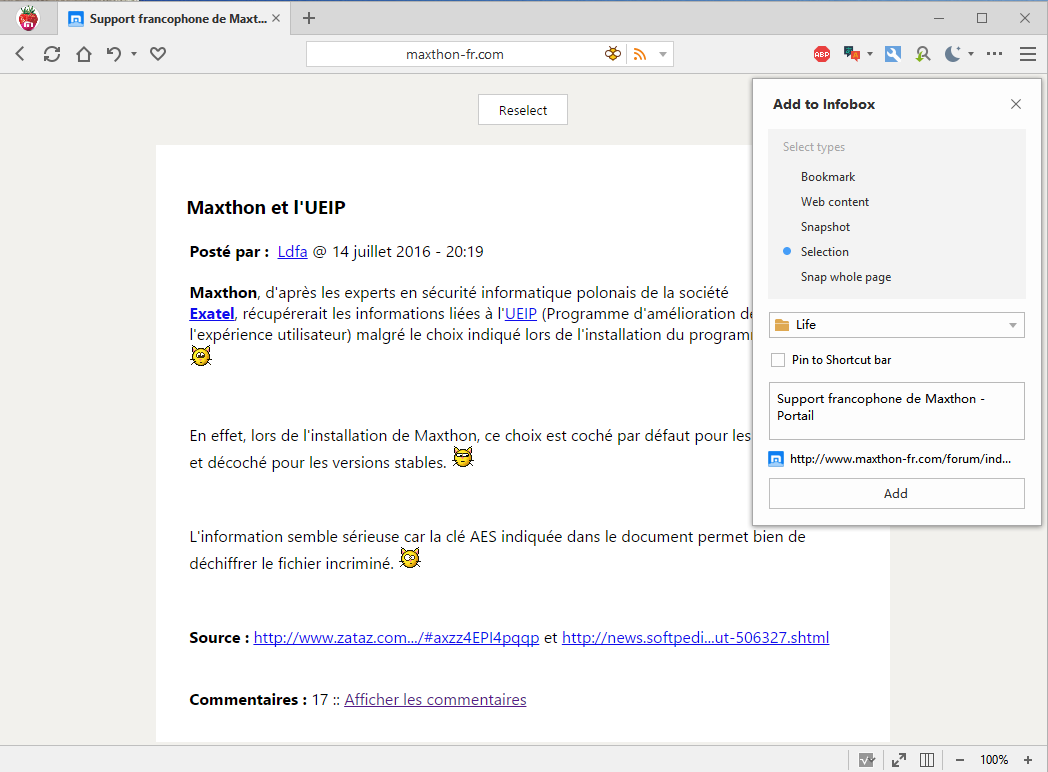Viewport: 1048px width, 772px height.
Task: Click the heading "Maxthon et l'UEIP"
Action: tap(266, 208)
